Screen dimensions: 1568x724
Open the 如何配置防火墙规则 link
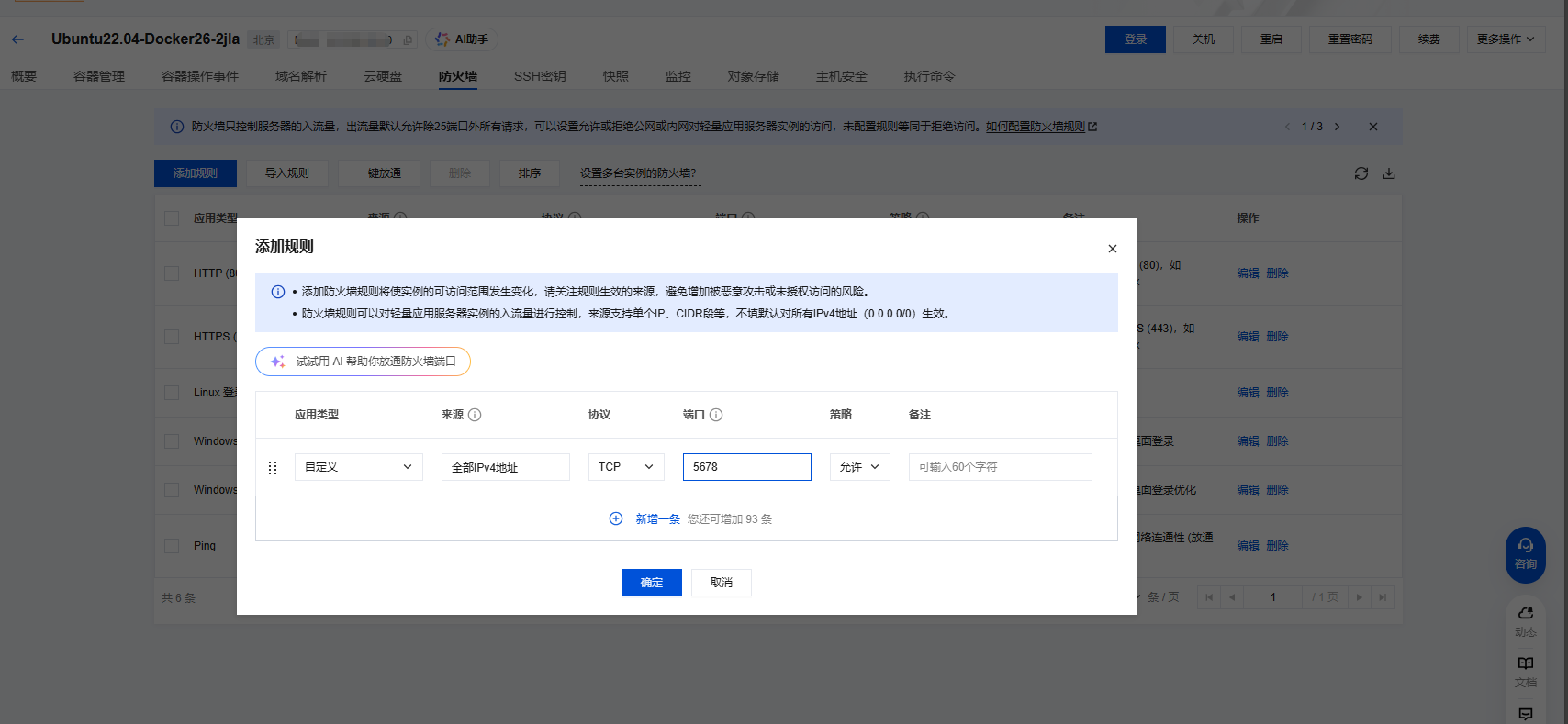(x=1036, y=127)
